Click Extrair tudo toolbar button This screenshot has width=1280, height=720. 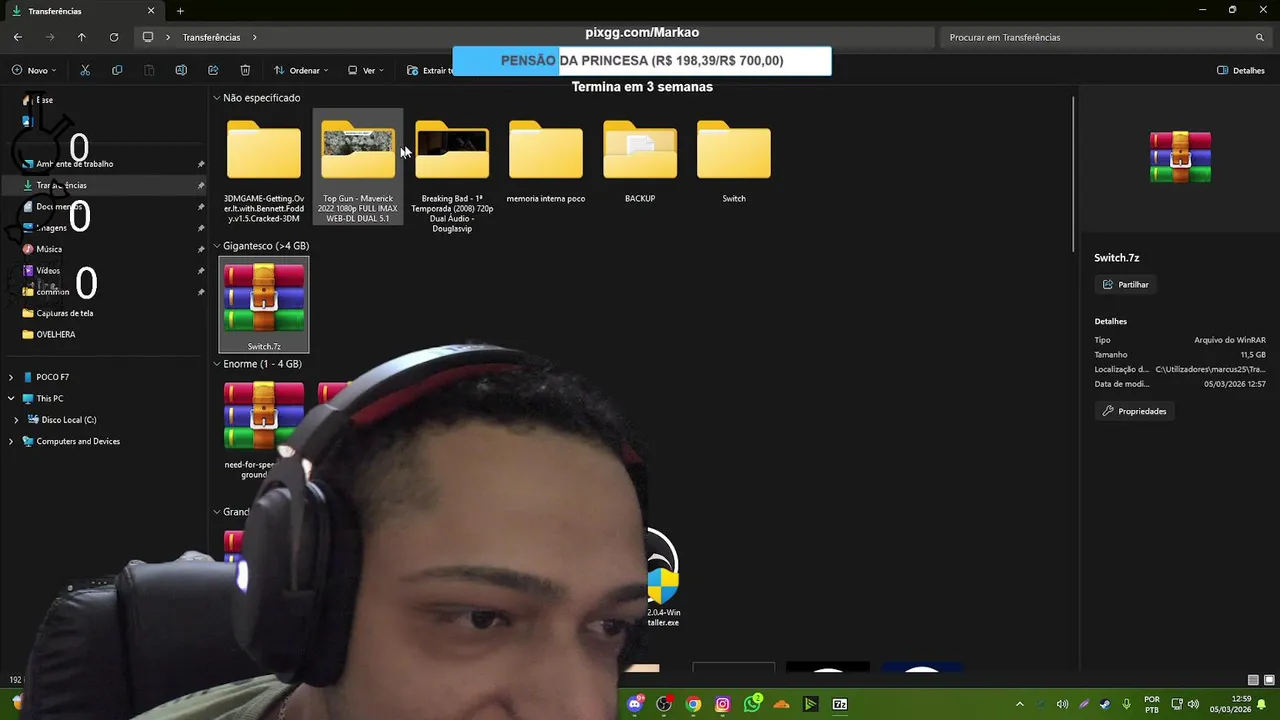[x=428, y=70]
